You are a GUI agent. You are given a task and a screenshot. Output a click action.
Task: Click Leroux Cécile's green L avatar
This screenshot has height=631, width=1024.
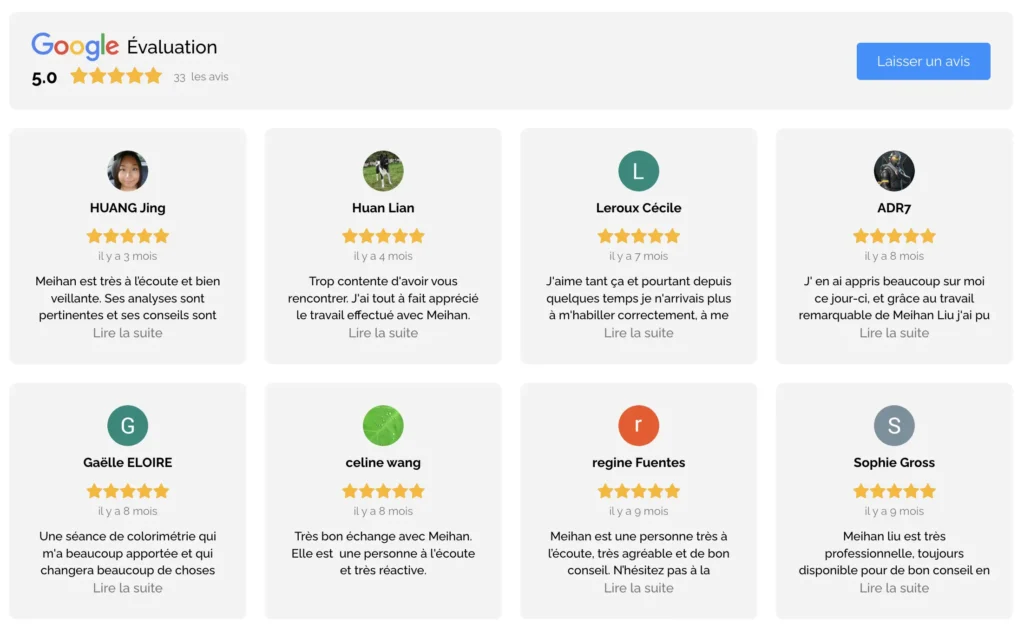639,171
